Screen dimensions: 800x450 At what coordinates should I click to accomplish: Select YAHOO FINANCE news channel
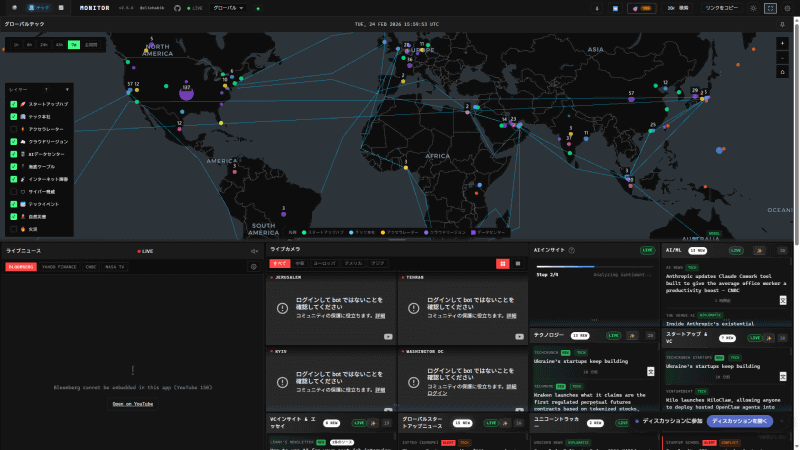(x=59, y=267)
